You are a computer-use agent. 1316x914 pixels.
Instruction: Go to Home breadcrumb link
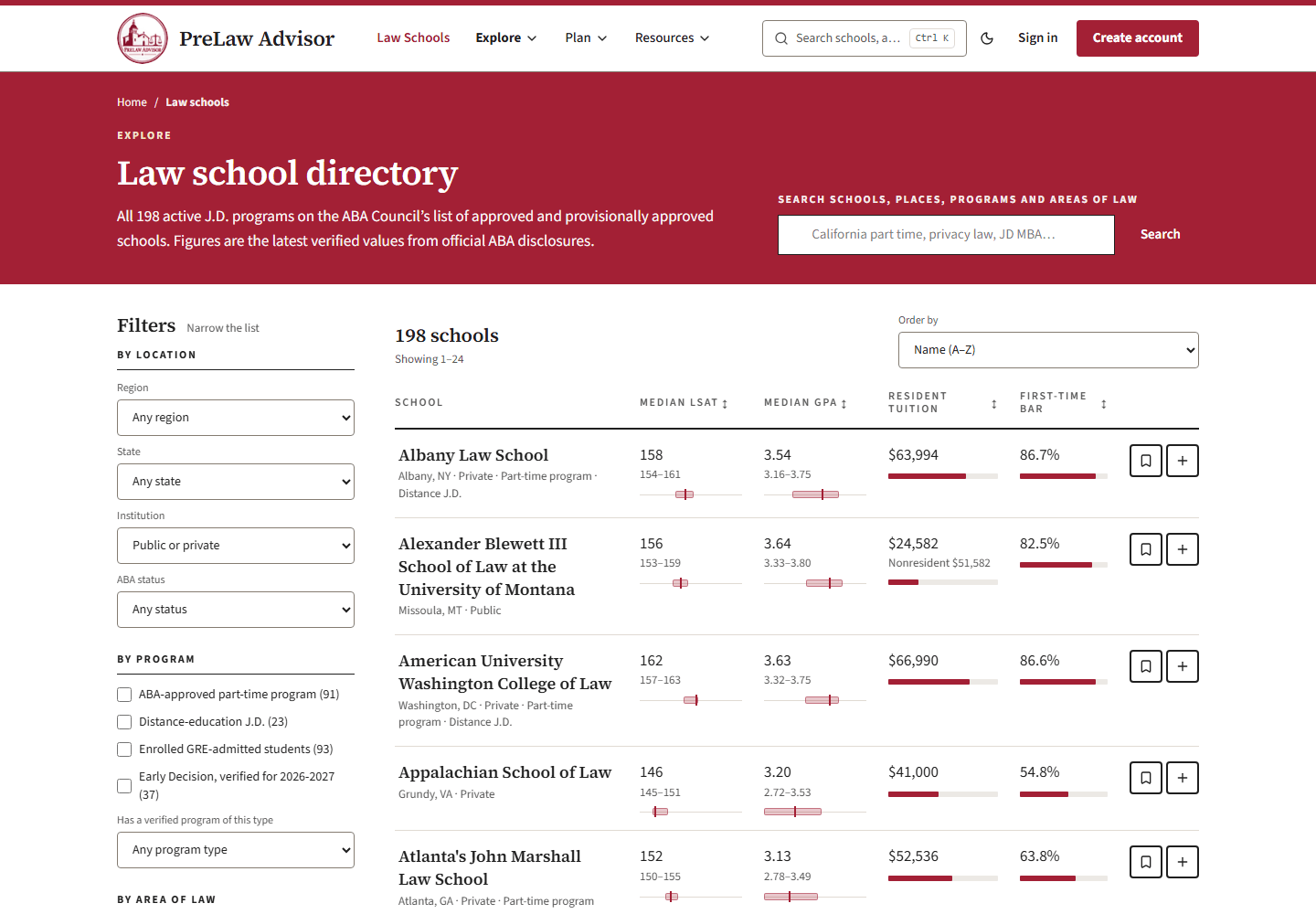coord(132,102)
